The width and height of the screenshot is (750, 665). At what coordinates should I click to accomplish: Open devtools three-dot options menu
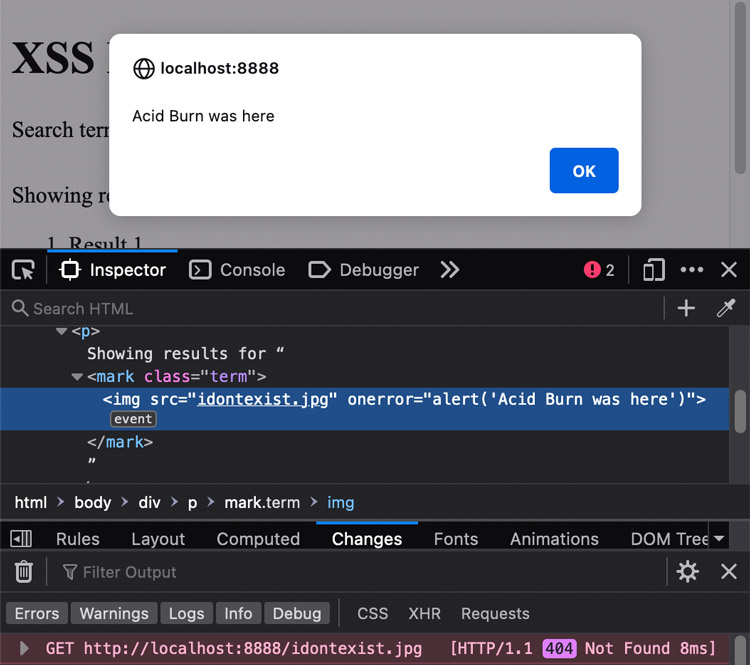[x=692, y=270]
